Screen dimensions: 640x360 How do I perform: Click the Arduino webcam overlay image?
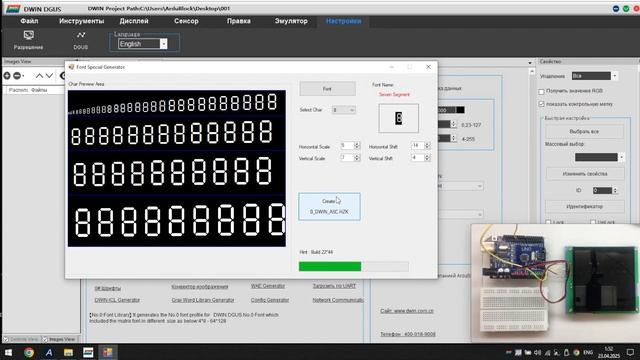[556, 283]
